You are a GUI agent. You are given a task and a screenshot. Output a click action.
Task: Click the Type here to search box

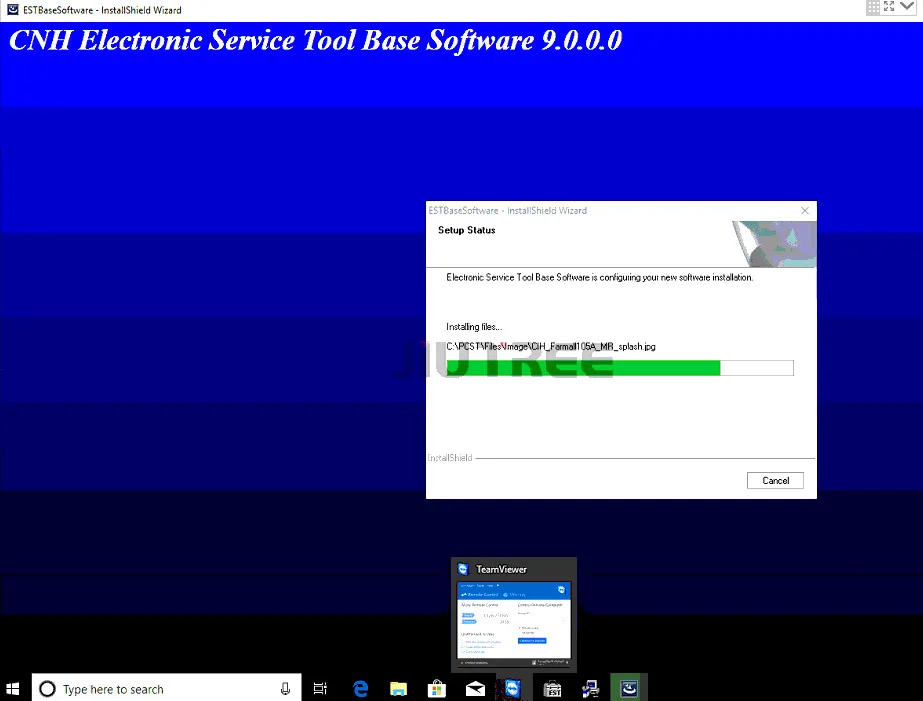(x=167, y=688)
